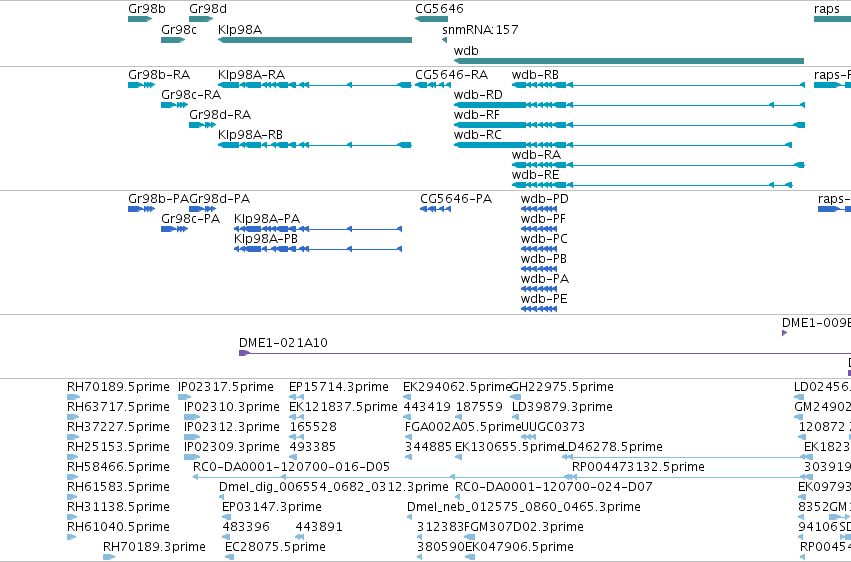Click the EP15714.3prime EST
851x562 pixels.
[296, 398]
